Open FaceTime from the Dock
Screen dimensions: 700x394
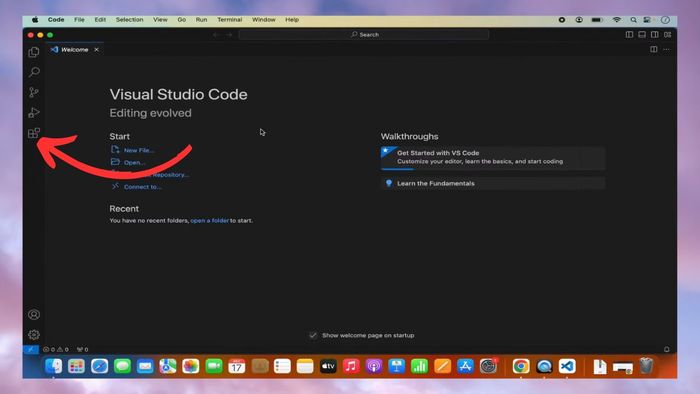click(214, 366)
